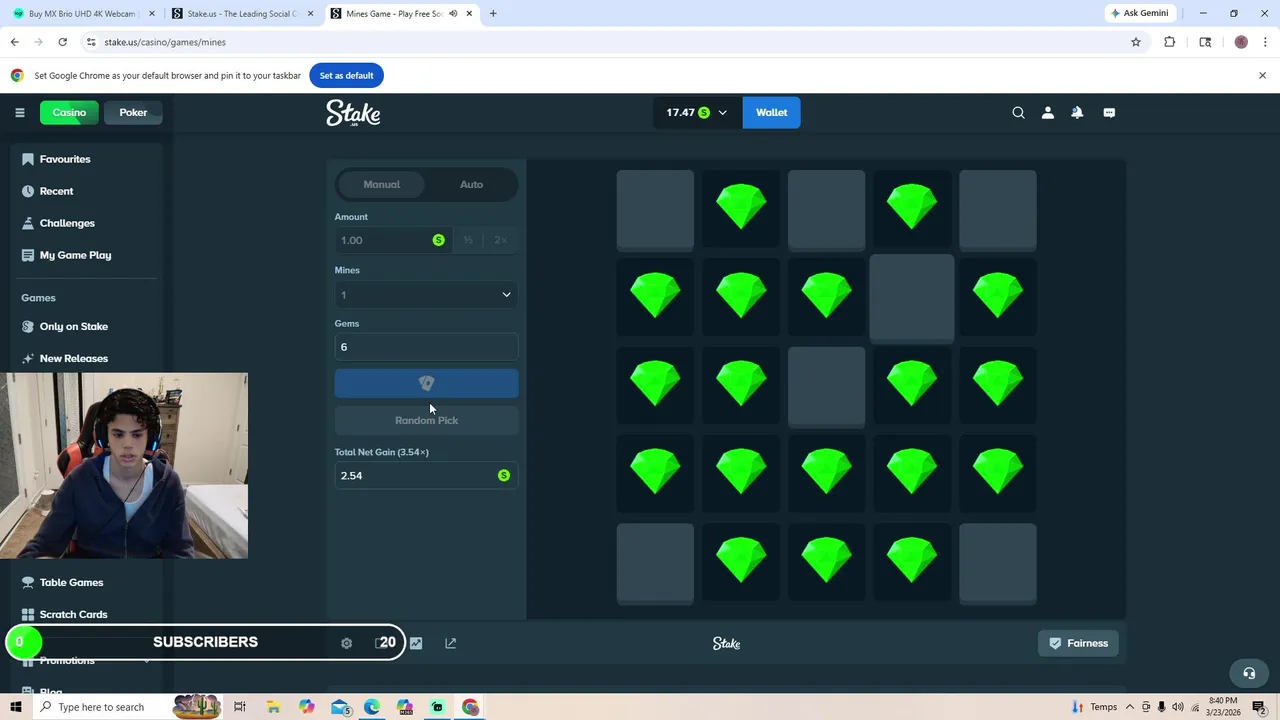Open the chat bubble icon in header
Viewport: 1280px width, 720px height.
(1109, 113)
